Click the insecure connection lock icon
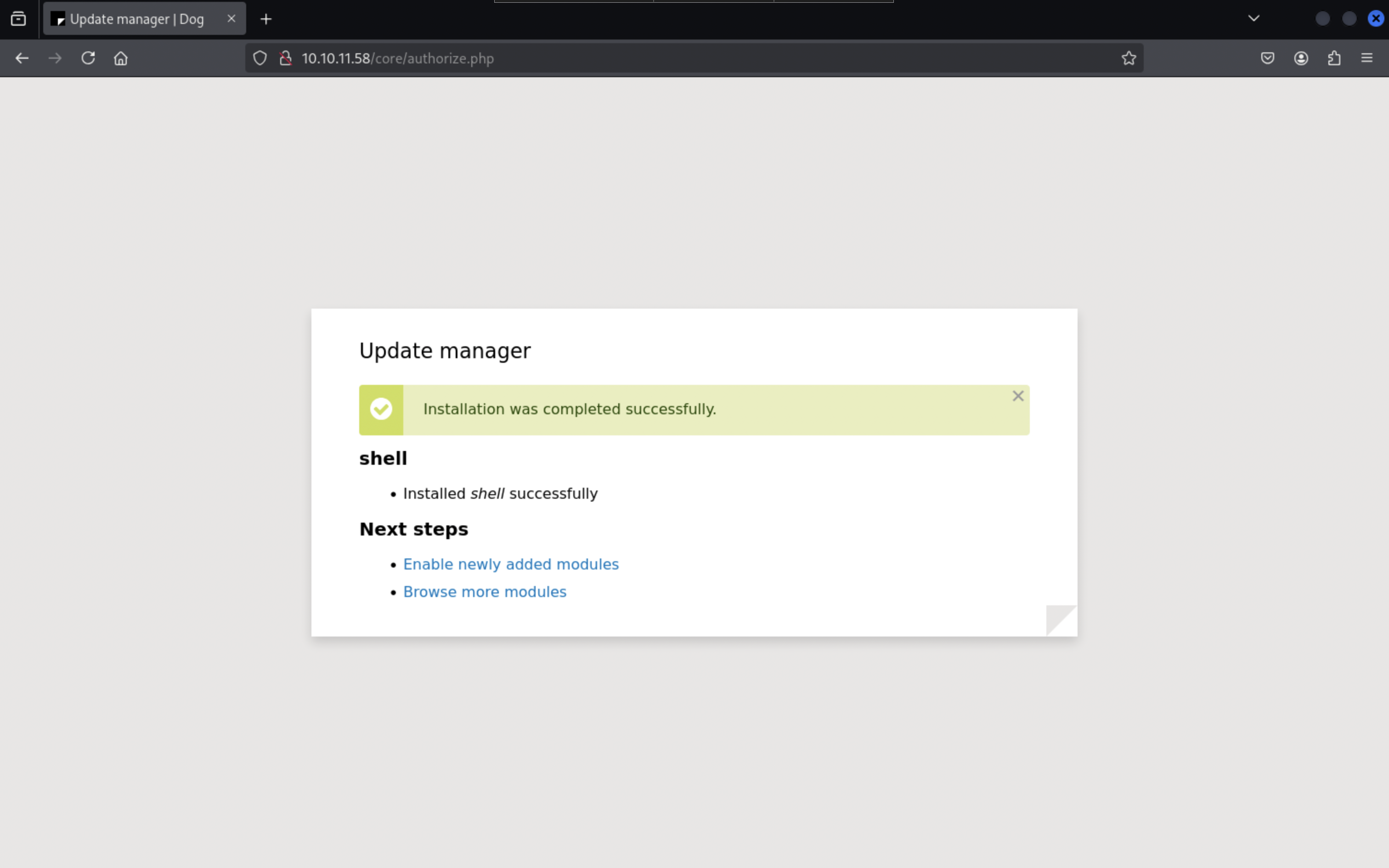Viewport: 1389px width, 868px height. (285, 58)
